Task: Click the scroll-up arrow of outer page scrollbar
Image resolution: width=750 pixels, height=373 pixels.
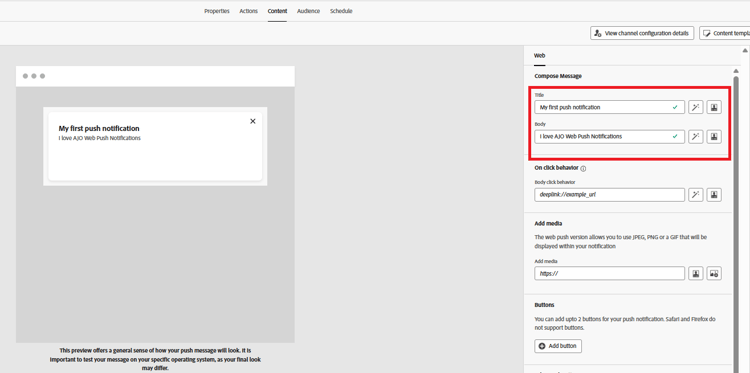Action: [x=745, y=50]
